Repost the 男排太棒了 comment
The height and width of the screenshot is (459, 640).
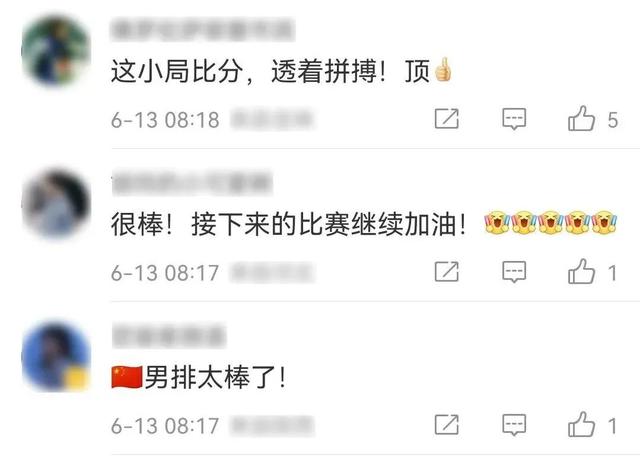point(447,425)
